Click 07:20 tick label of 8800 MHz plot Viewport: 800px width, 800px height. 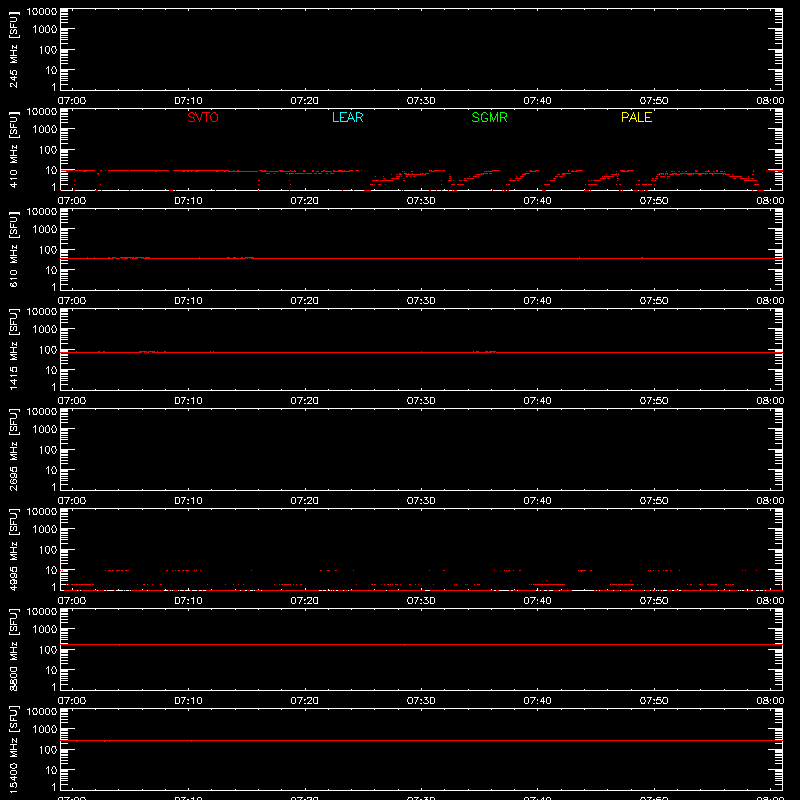[x=305, y=701]
